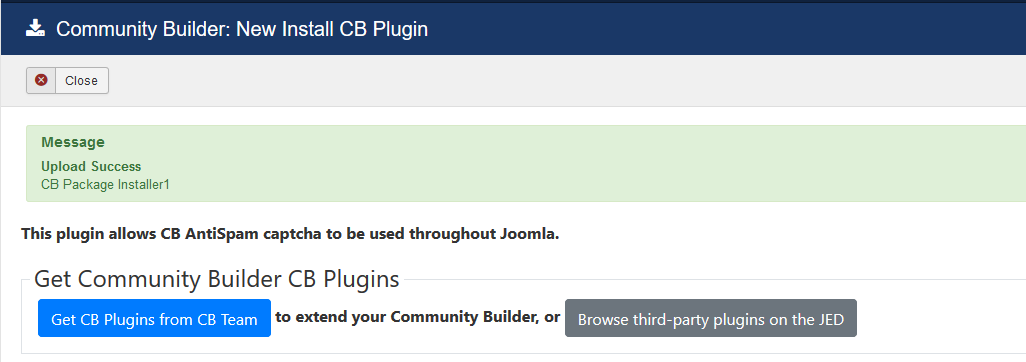Screen dimensions: 1026x362
Task: Click the CB AntiSpam captcha description line
Action: click(291, 234)
